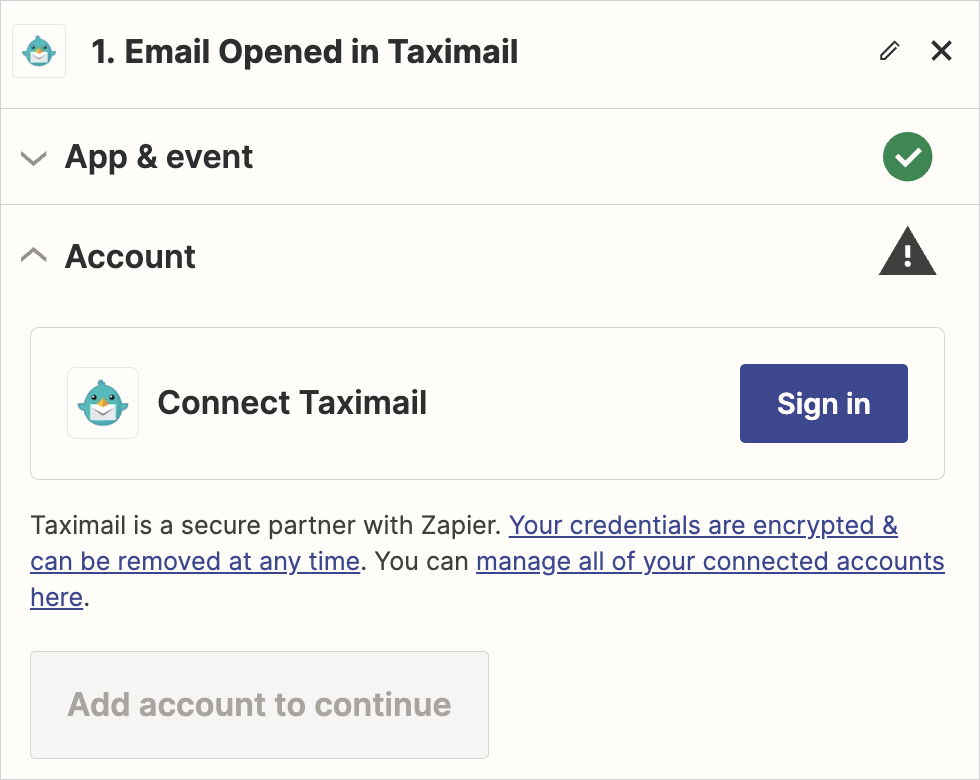The height and width of the screenshot is (780, 980).
Task: Click the pencil icon to rename step
Action: coord(889,51)
